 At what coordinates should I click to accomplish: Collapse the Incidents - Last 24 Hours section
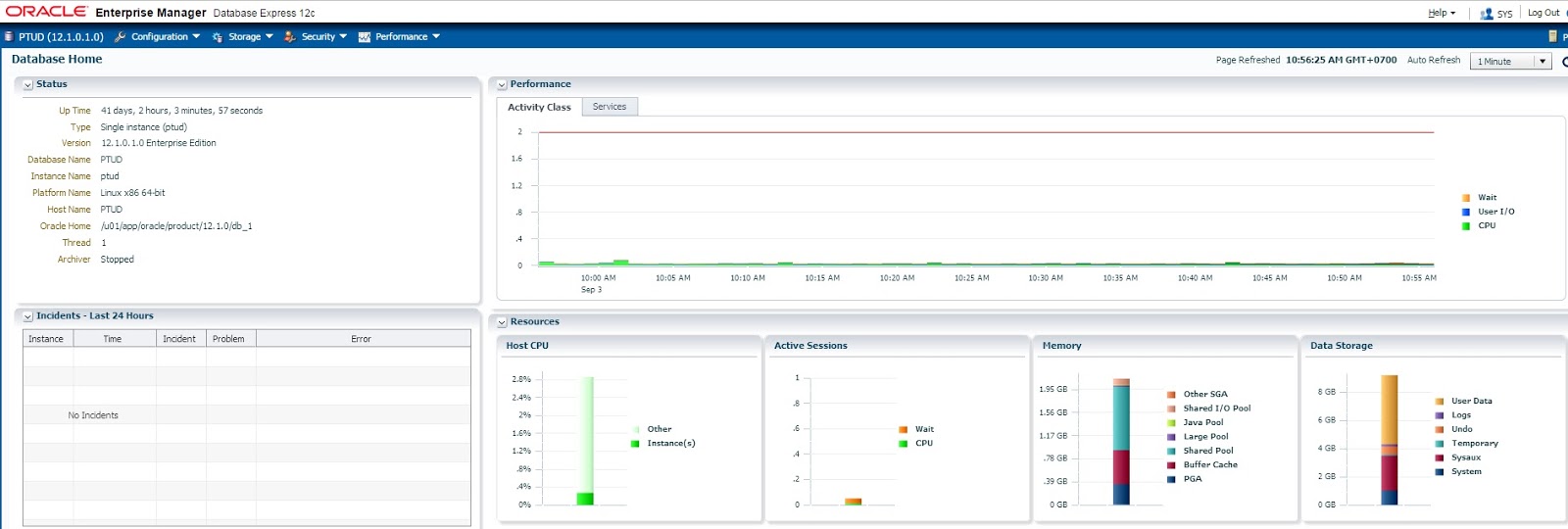coord(27,316)
